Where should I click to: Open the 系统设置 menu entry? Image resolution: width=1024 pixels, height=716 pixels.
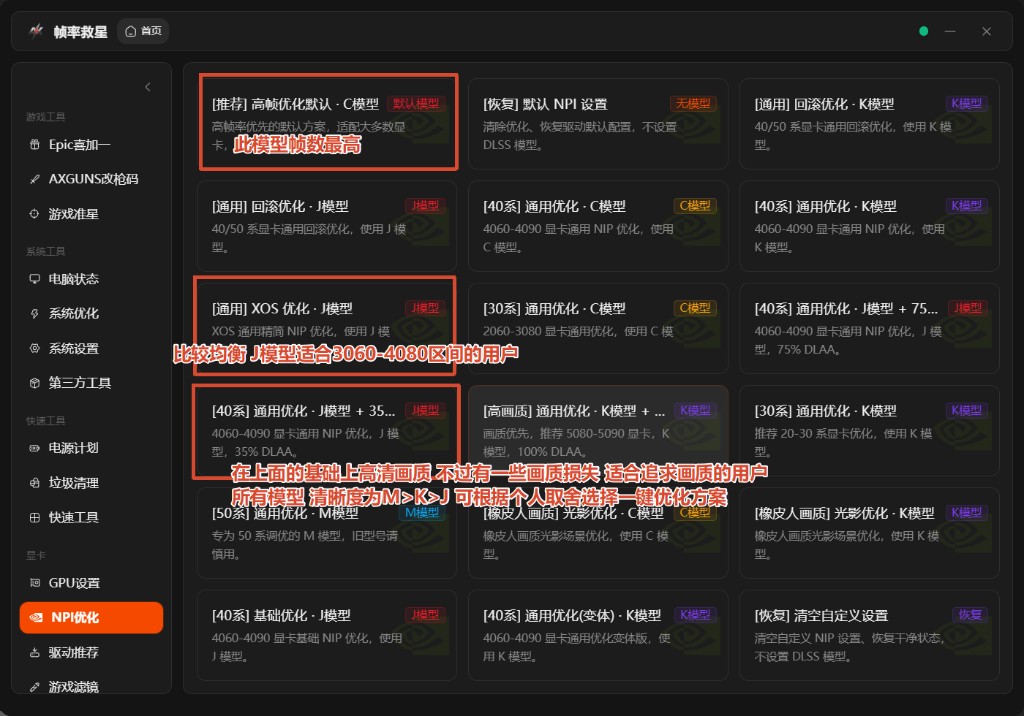(x=91, y=348)
